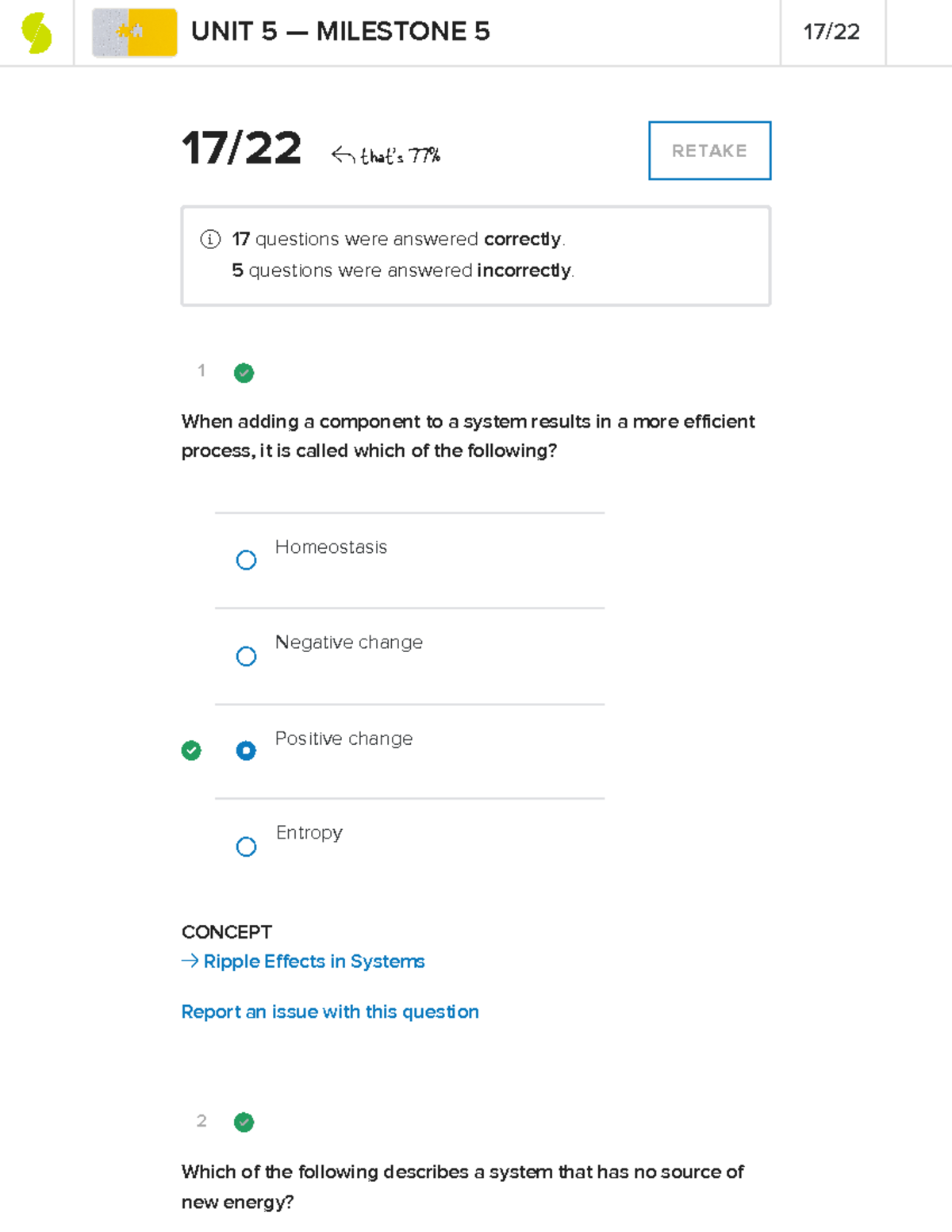This screenshot has width=952, height=1232.
Task: Select the Homeostasis radio button
Action: point(246,560)
